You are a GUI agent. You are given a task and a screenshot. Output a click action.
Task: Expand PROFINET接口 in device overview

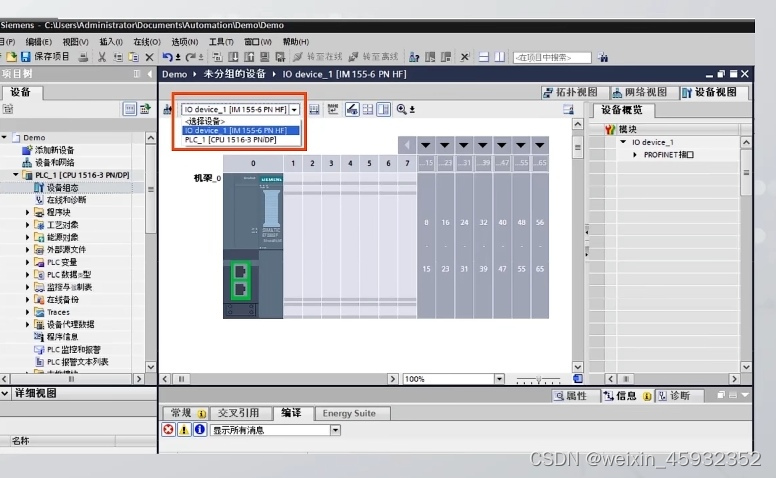point(635,155)
